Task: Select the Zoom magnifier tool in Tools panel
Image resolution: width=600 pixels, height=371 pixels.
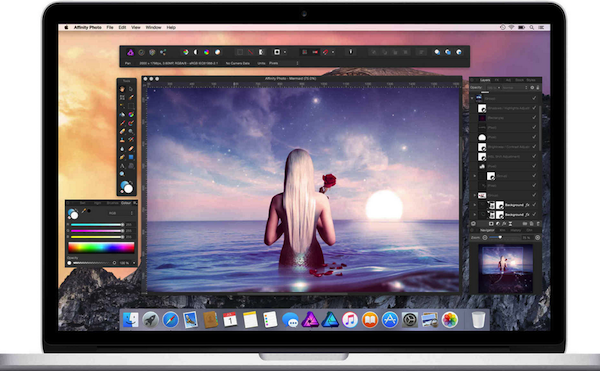Action: tap(122, 174)
